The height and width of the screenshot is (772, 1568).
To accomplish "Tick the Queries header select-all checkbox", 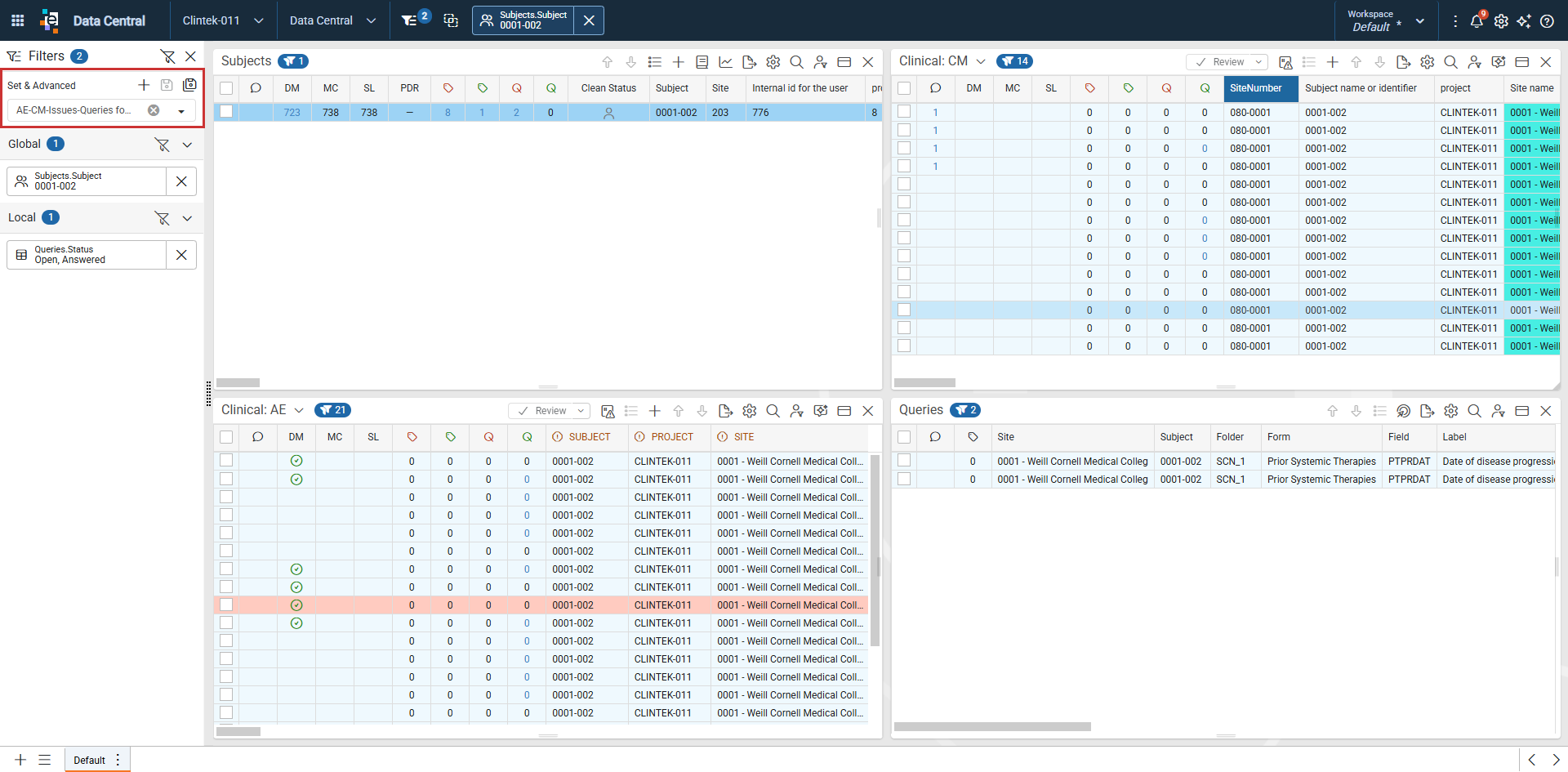I will tap(904, 437).
